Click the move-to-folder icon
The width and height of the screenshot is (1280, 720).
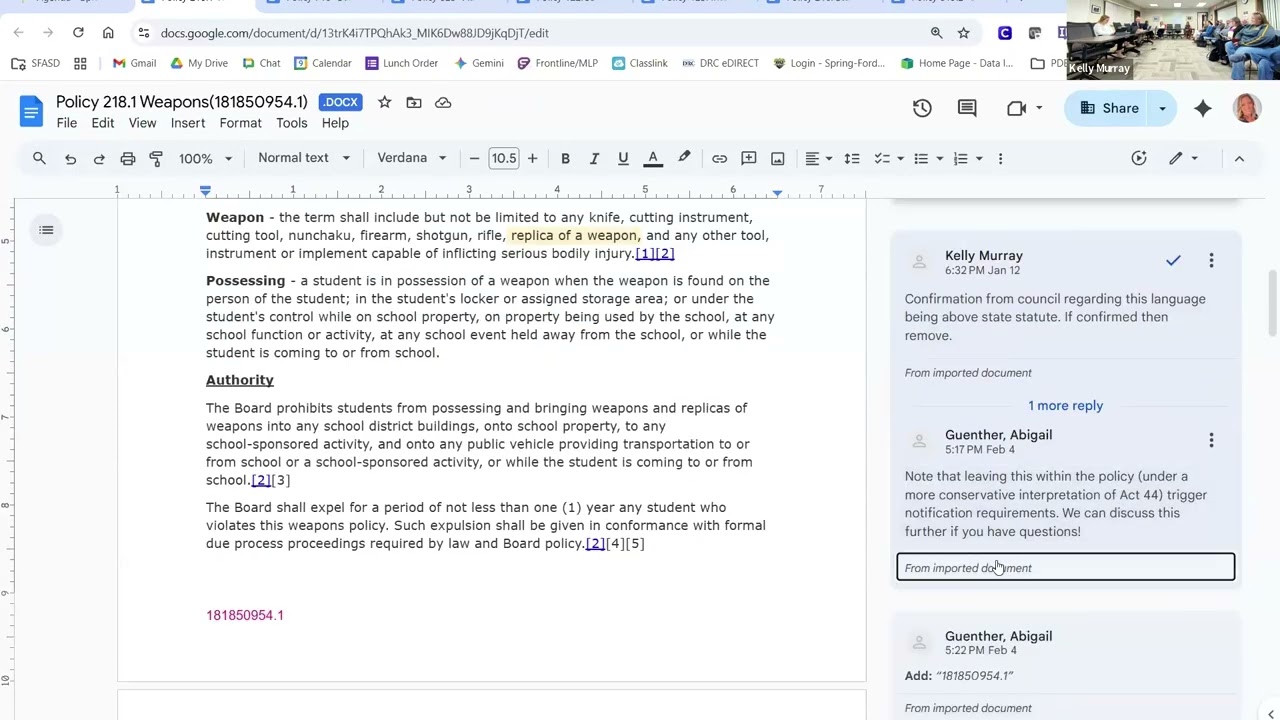point(414,102)
